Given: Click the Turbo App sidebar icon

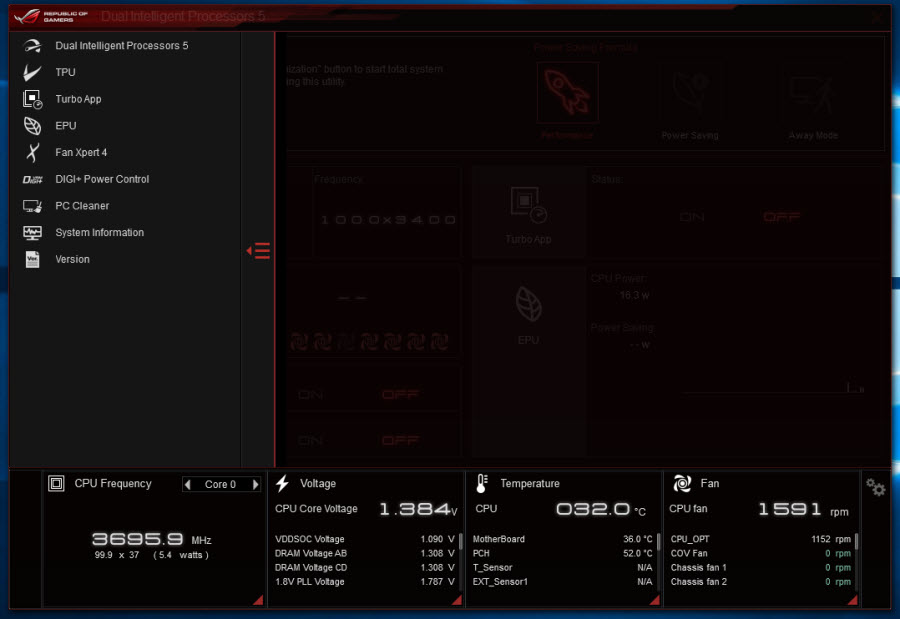Looking at the screenshot, I should tap(33, 99).
